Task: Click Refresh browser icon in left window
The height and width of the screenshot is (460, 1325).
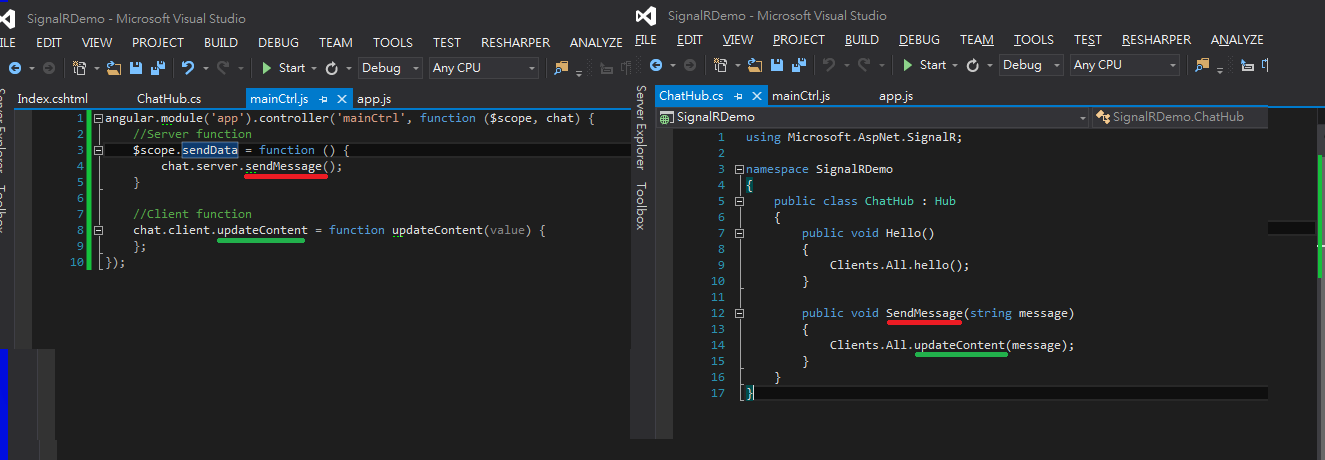Action: point(332,68)
